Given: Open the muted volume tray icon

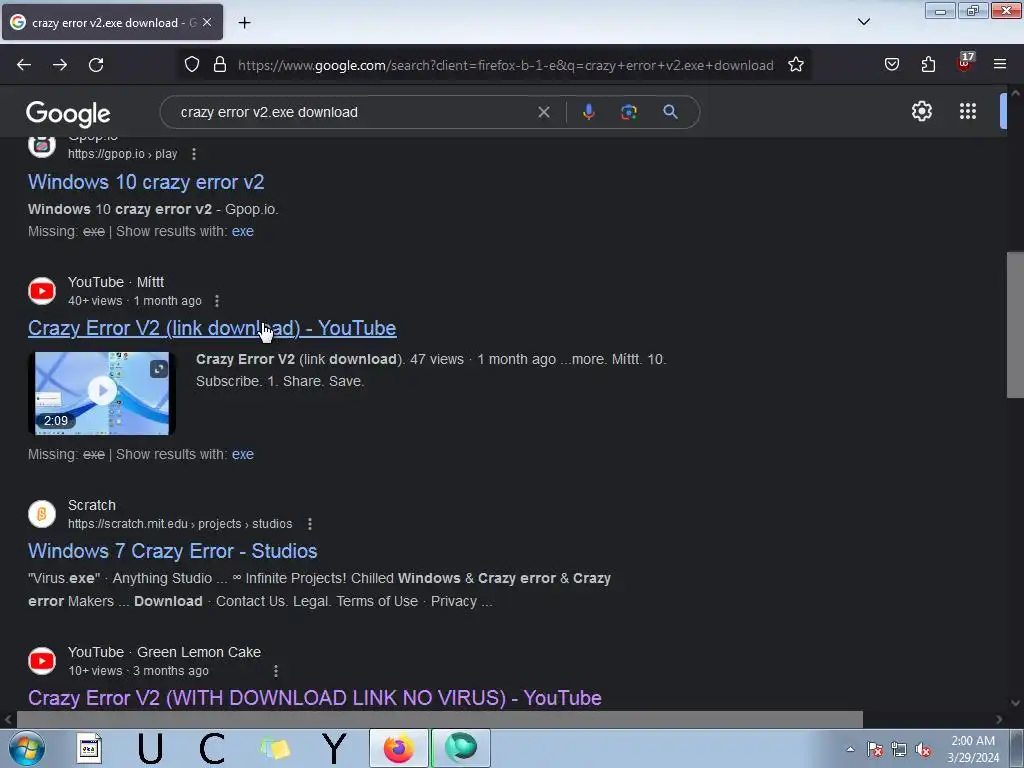Looking at the screenshot, I should click(x=923, y=750).
